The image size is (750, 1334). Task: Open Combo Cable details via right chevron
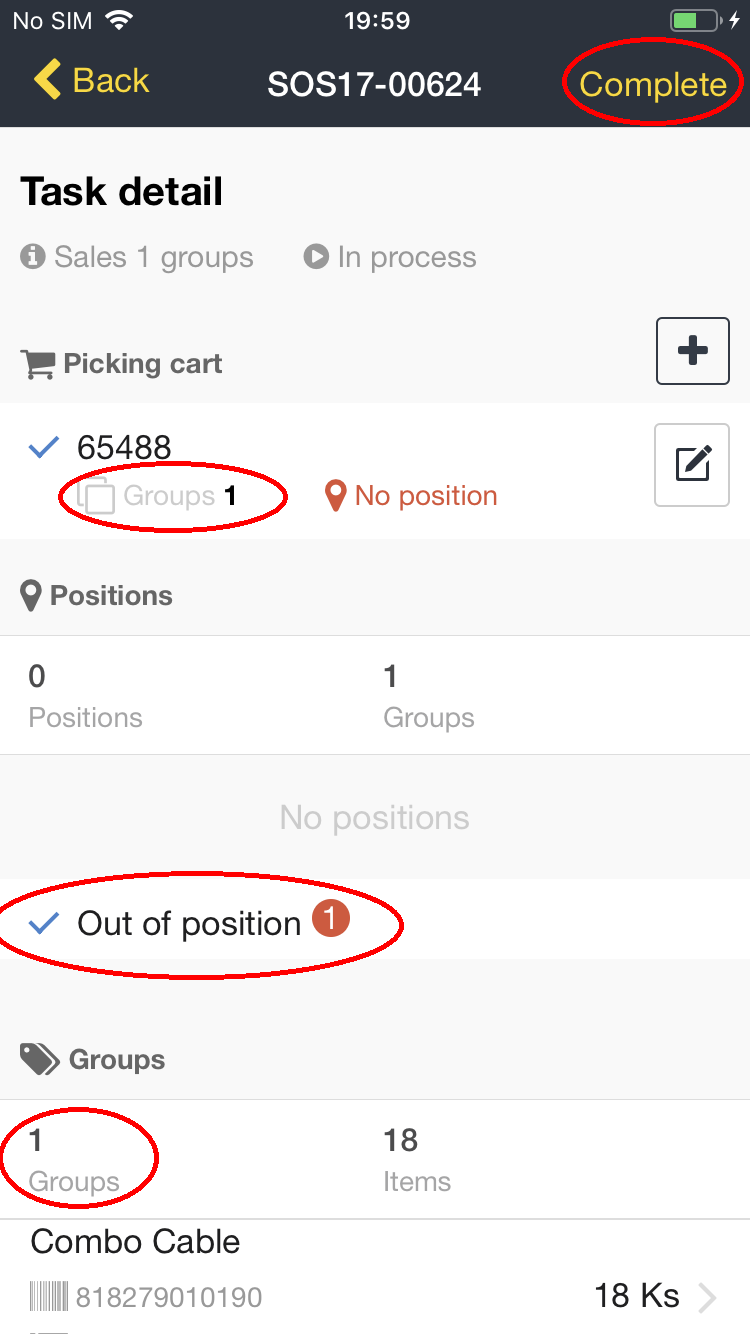click(x=708, y=1298)
